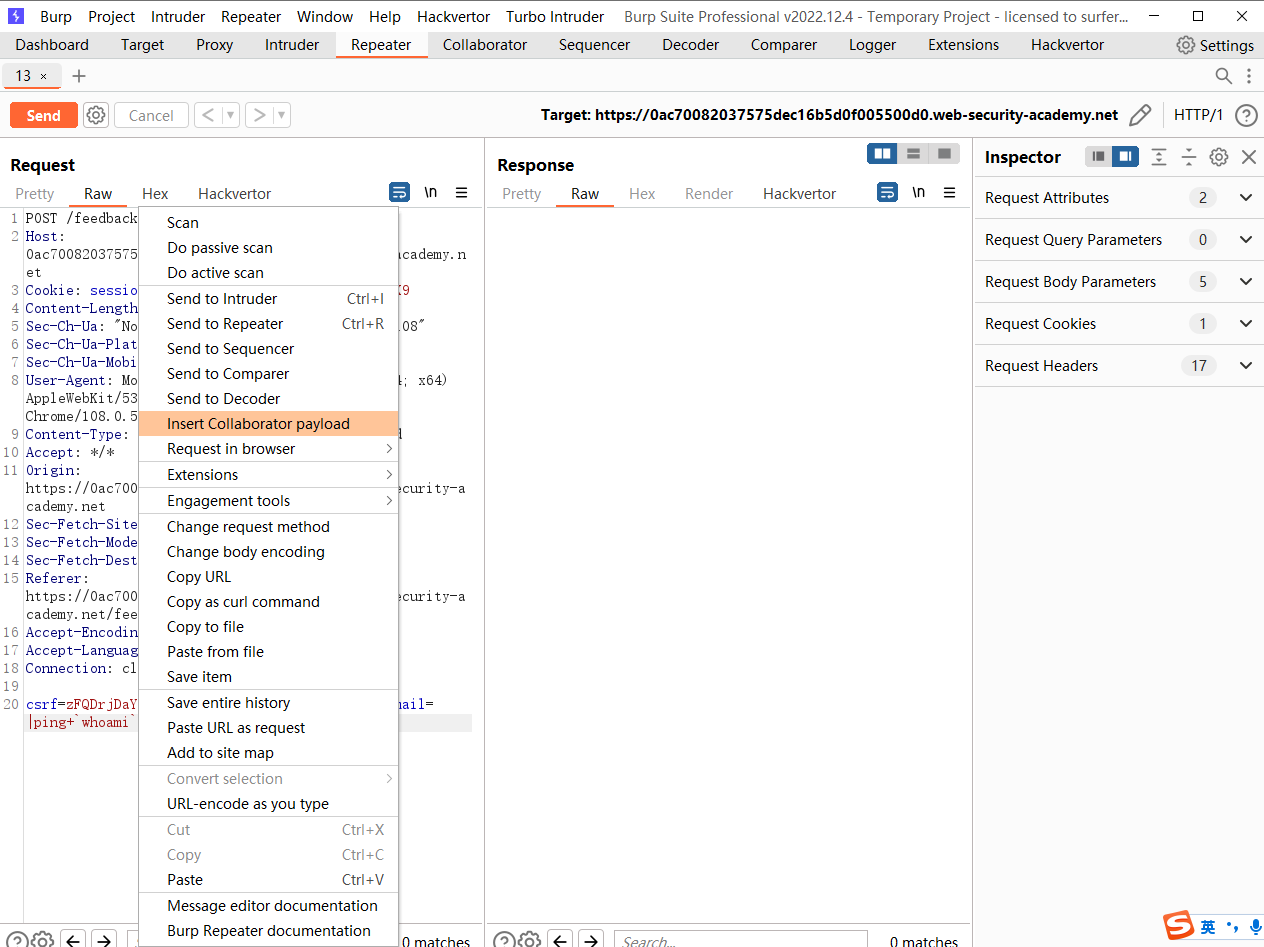Toggle Request non-printable \n characters
Screen dimensions: 1264x947
point(431,192)
